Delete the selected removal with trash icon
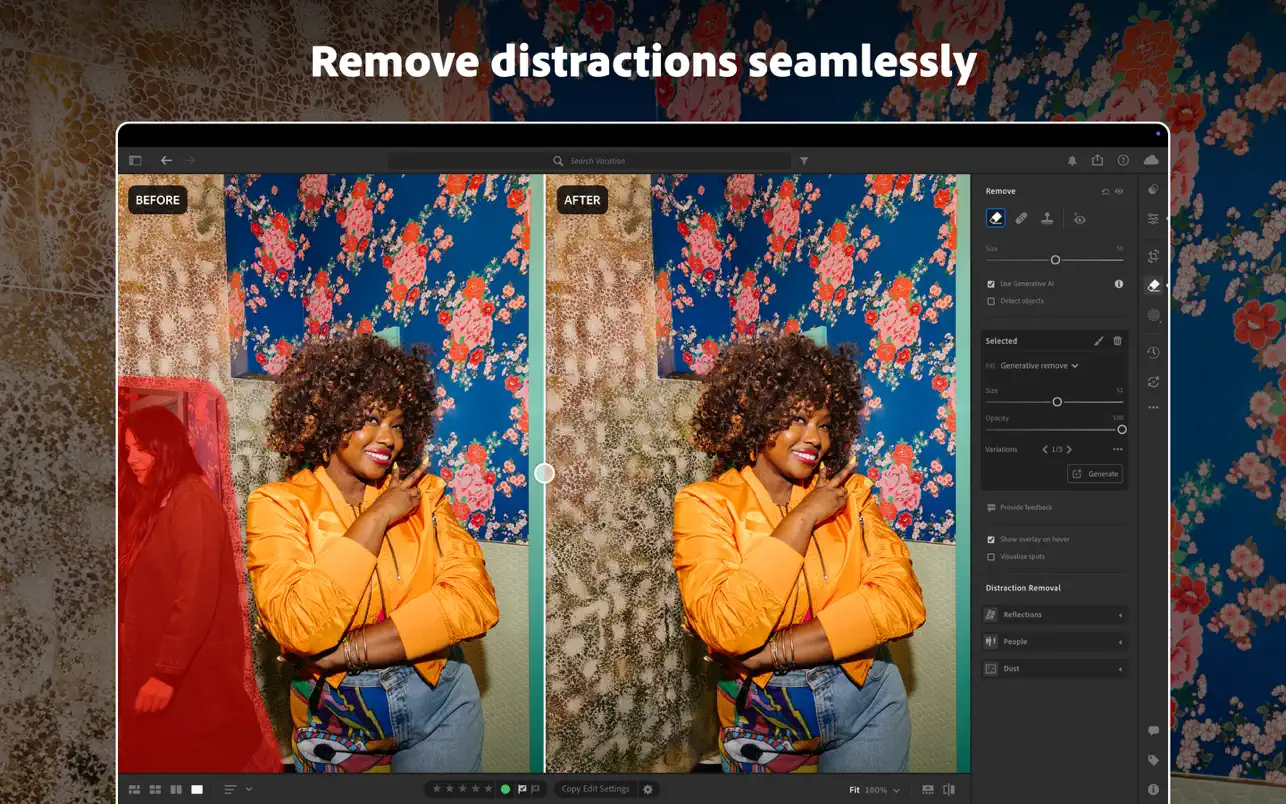Viewport: 1286px width, 804px height. 1118,341
